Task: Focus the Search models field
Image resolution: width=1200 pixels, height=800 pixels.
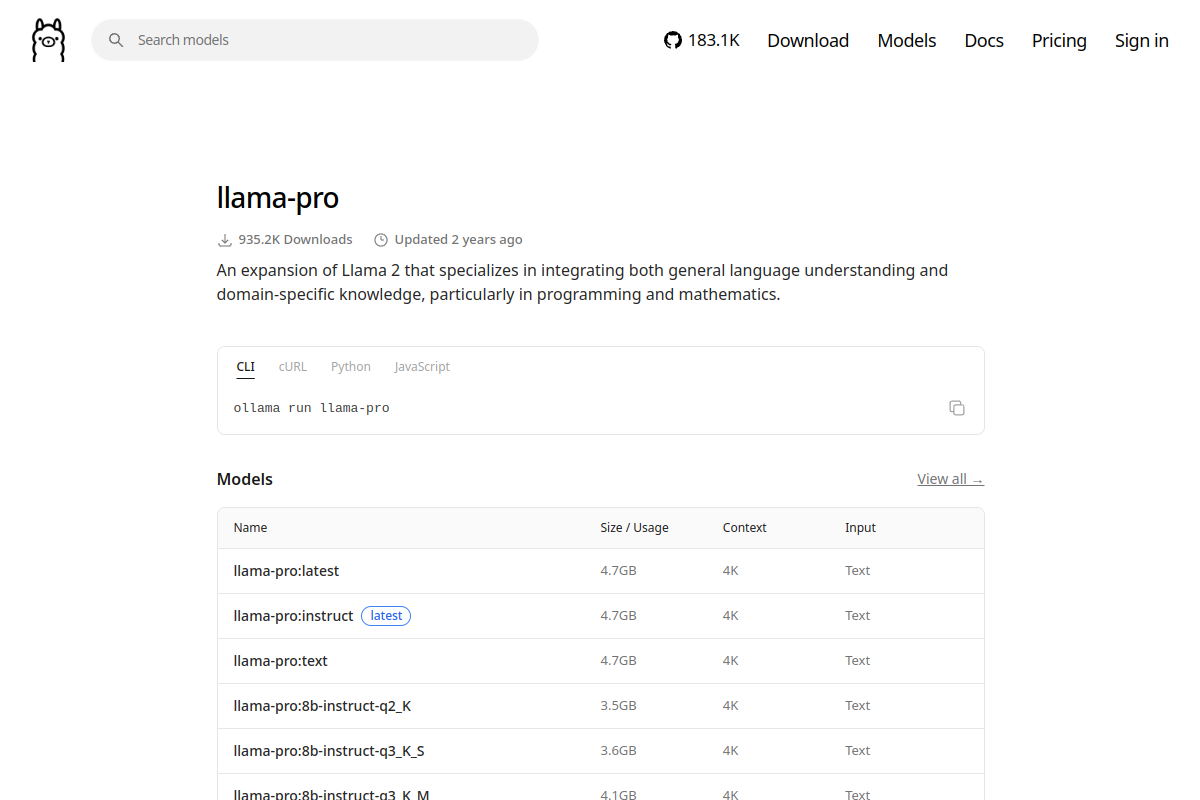Action: coord(315,40)
